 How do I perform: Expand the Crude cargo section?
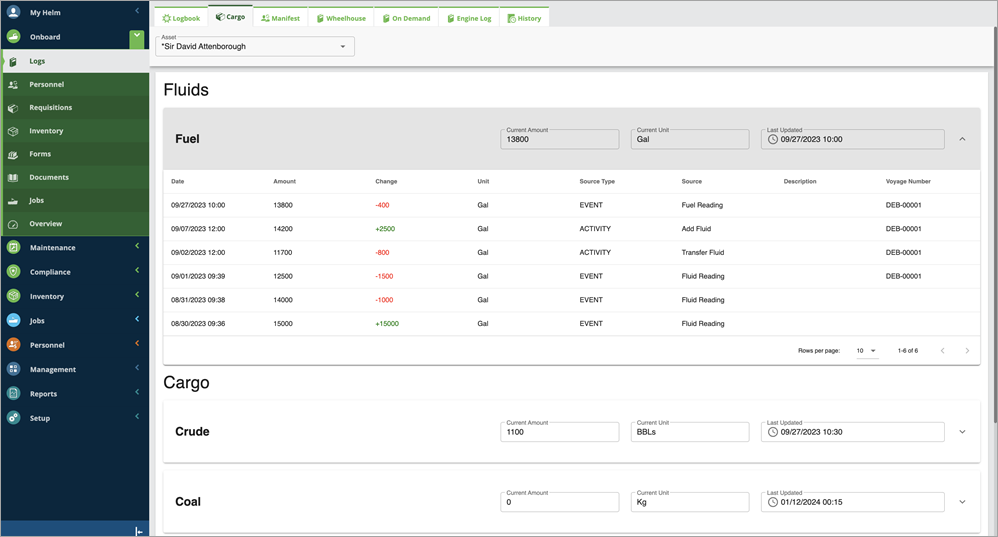[x=962, y=431]
